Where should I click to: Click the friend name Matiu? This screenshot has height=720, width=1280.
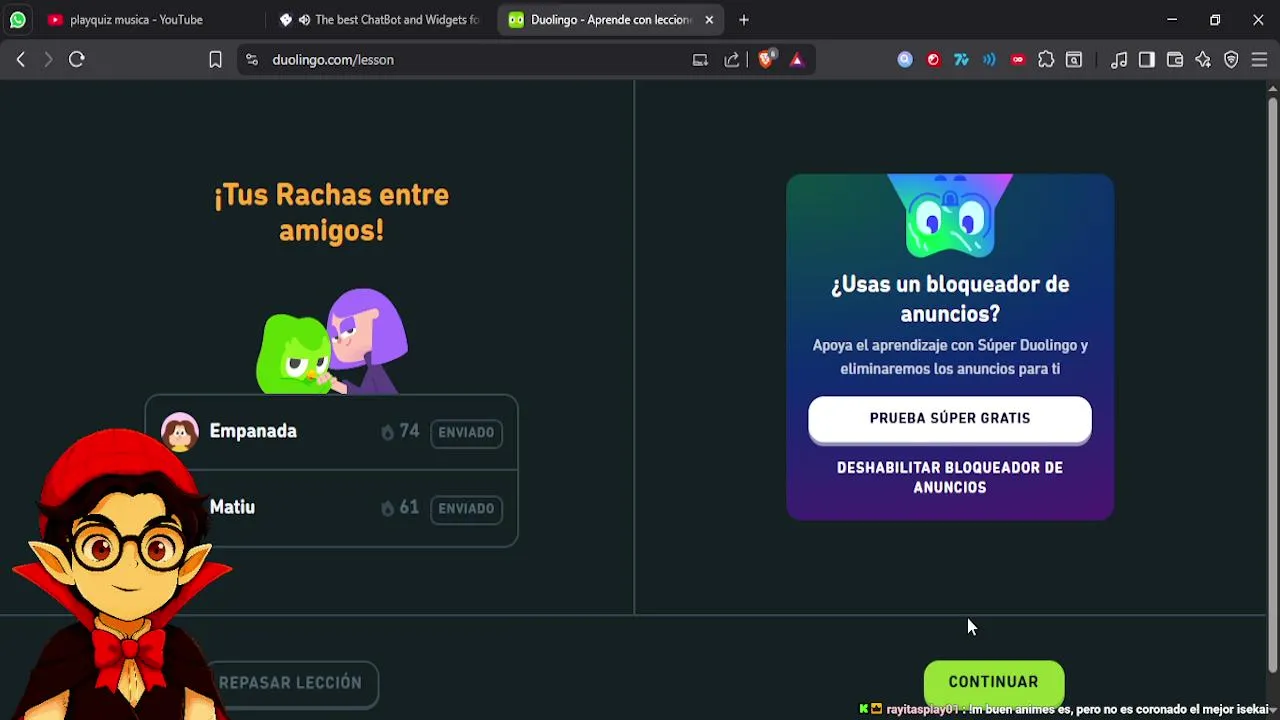(x=232, y=507)
